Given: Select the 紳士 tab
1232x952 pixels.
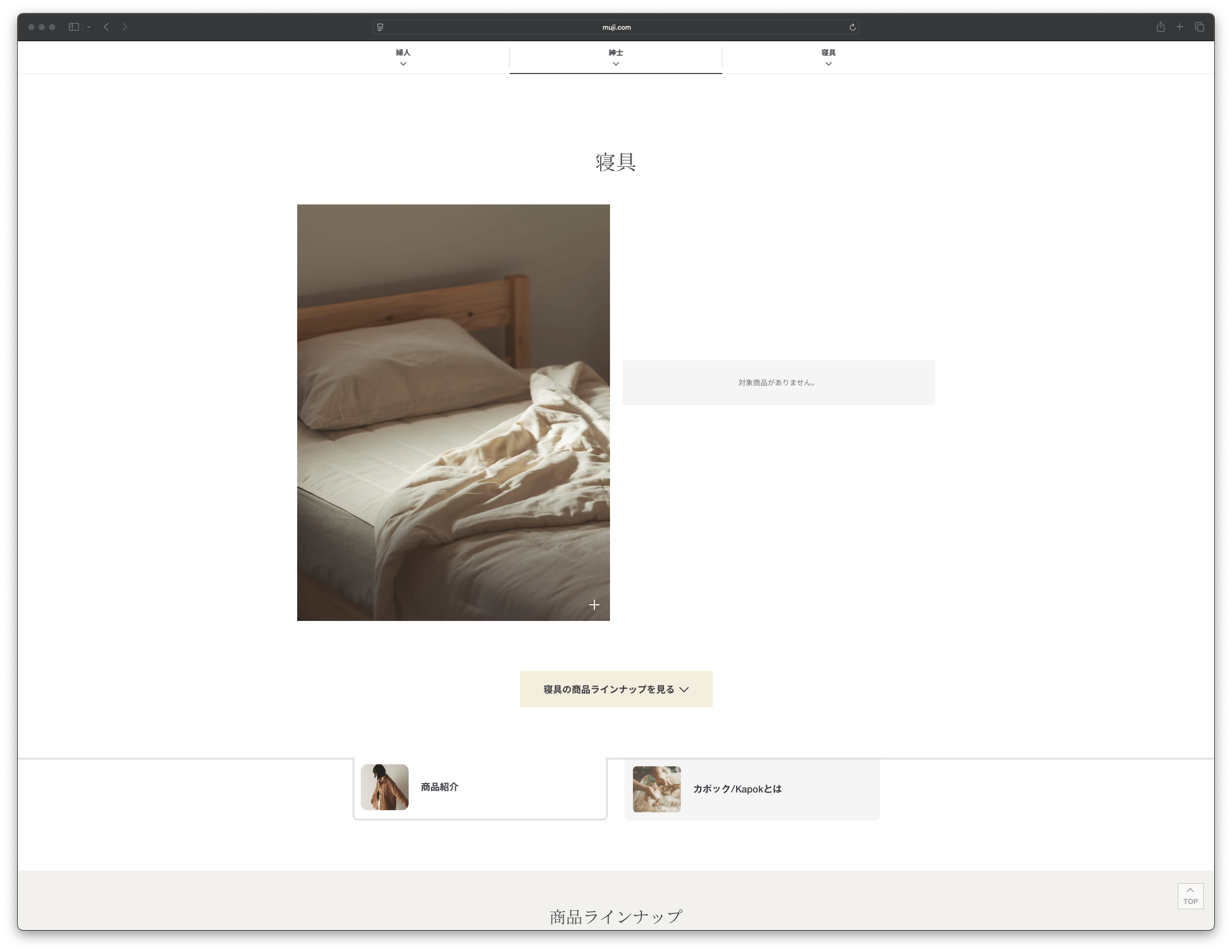Looking at the screenshot, I should coord(615,53).
